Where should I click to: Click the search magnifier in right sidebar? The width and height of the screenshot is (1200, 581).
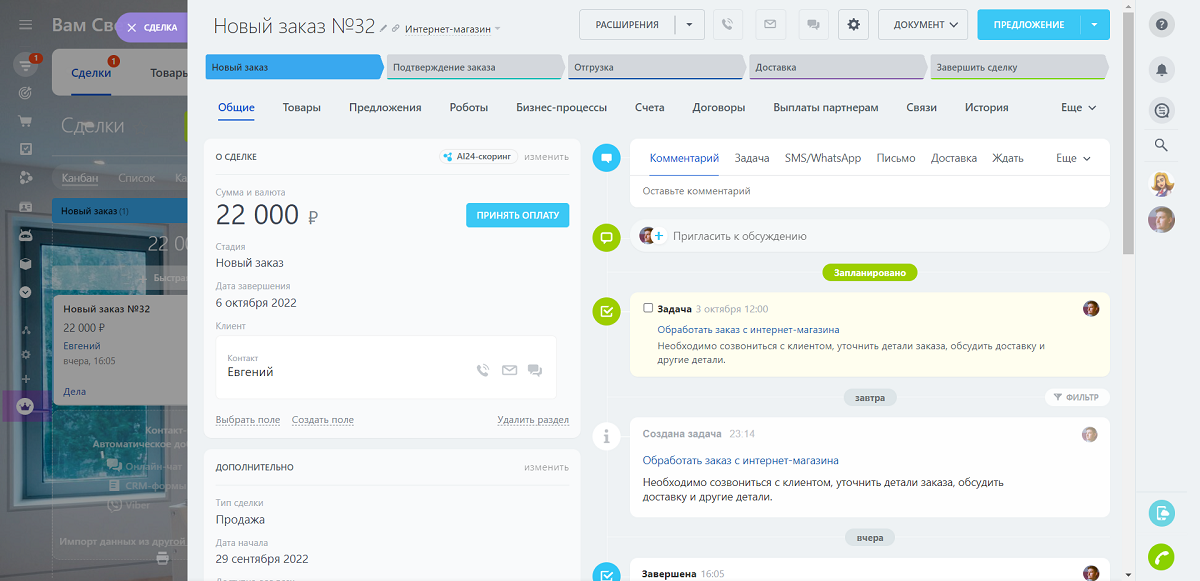click(1161, 145)
